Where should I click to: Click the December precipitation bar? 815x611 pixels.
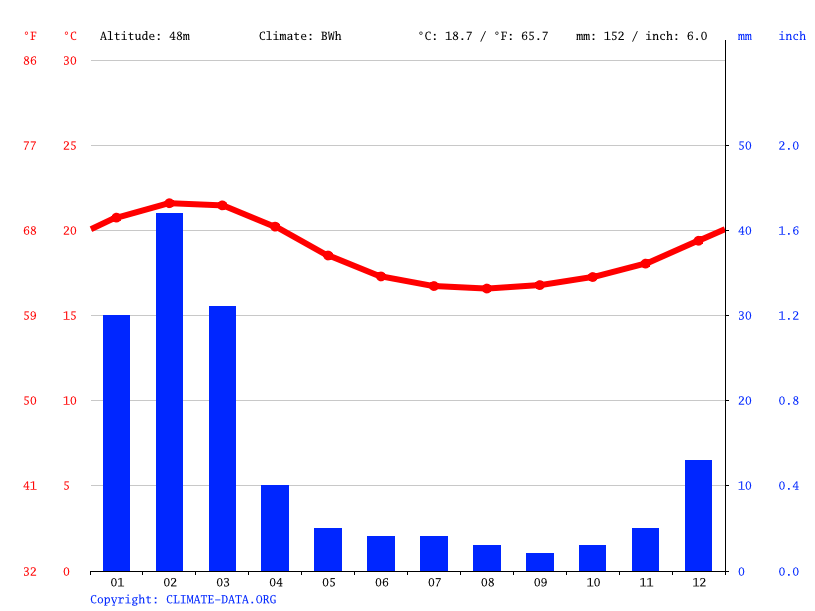pyautogui.click(x=698, y=515)
